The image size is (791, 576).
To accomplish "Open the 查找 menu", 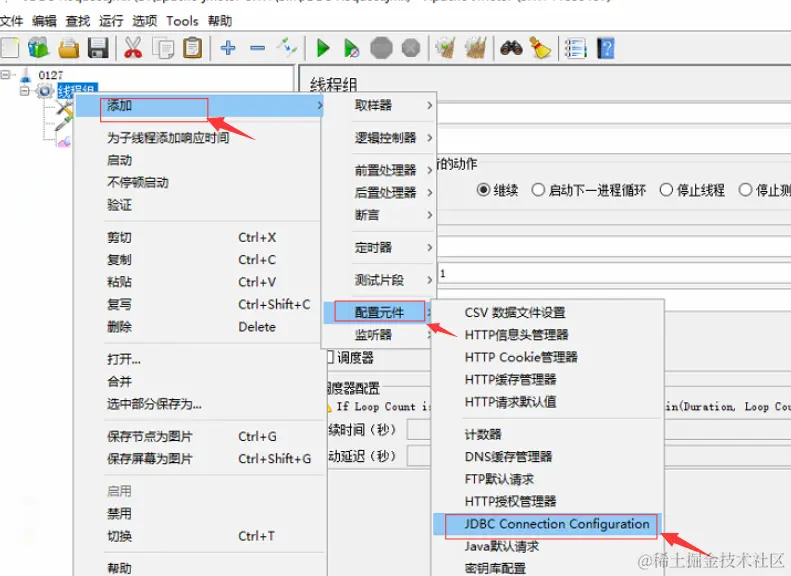I will click(78, 21).
